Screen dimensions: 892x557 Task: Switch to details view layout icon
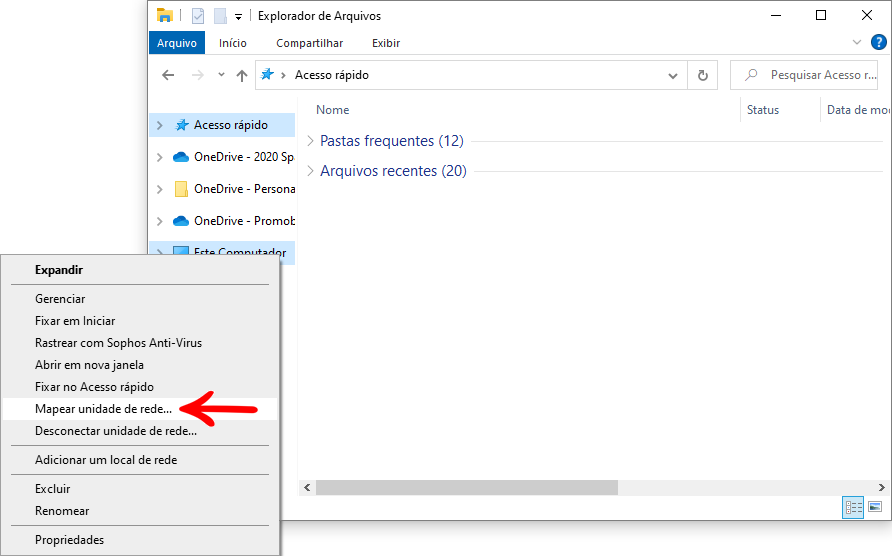coord(853,507)
